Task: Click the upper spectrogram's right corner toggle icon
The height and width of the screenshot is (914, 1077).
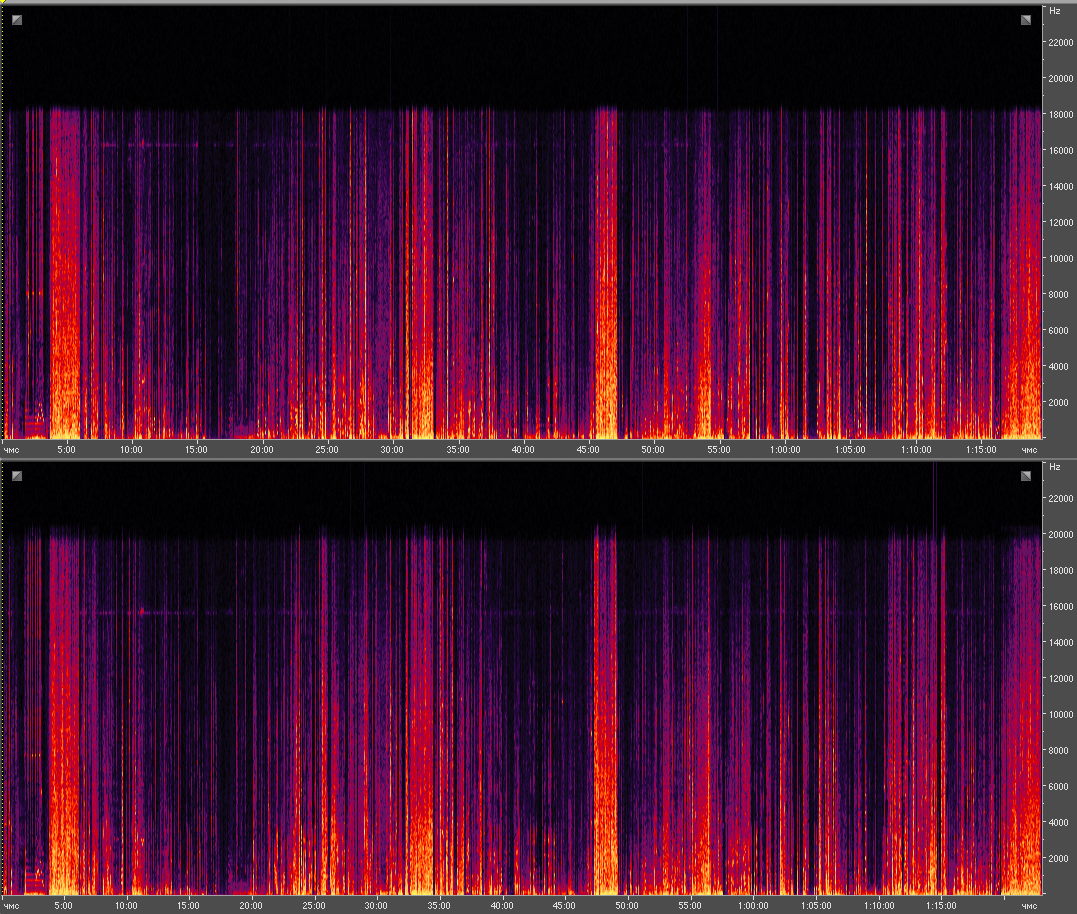Action: click(1025, 20)
